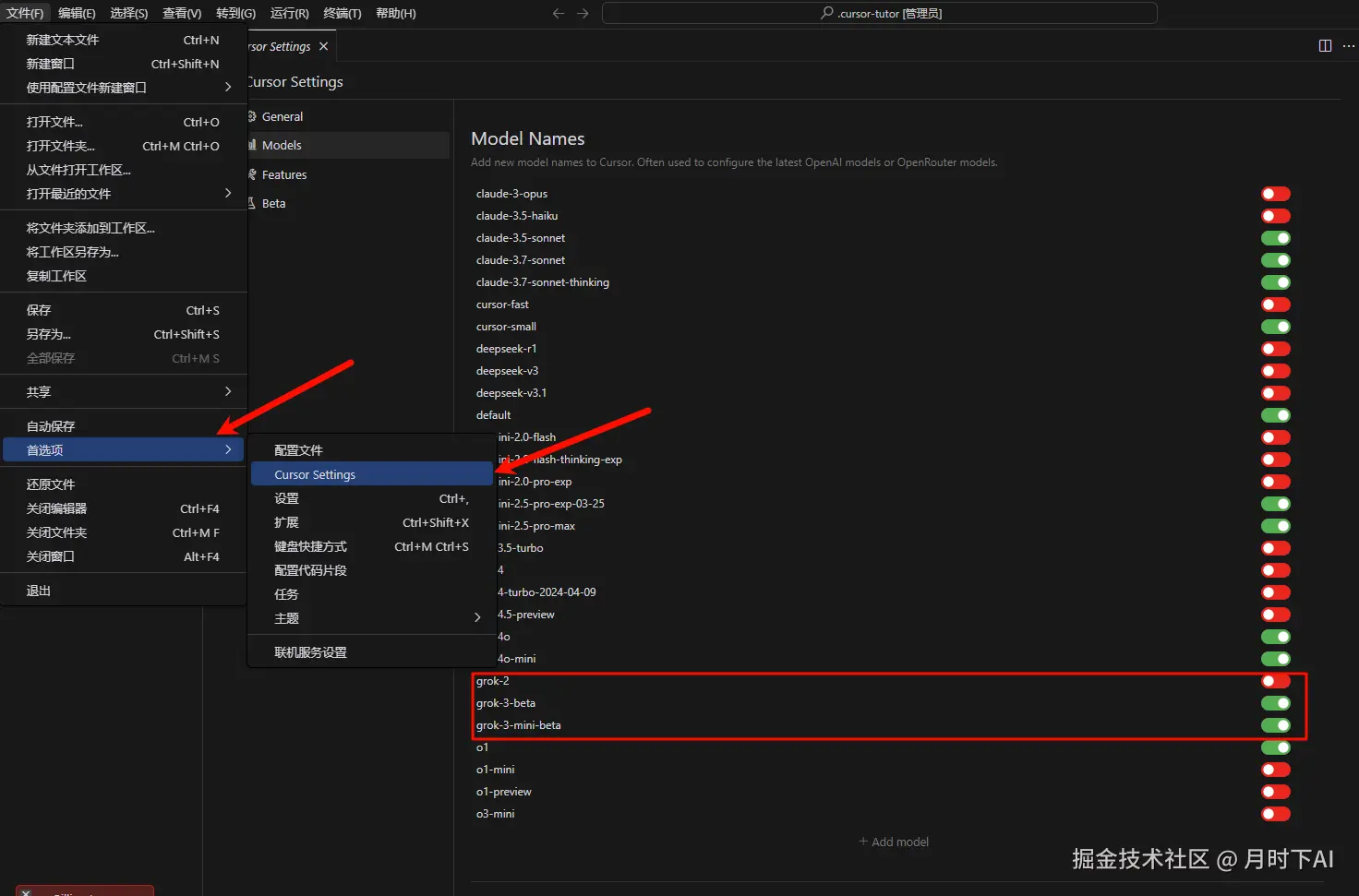Open the 查看(V) menu
Viewport: 1359px width, 896px height.
(x=182, y=13)
